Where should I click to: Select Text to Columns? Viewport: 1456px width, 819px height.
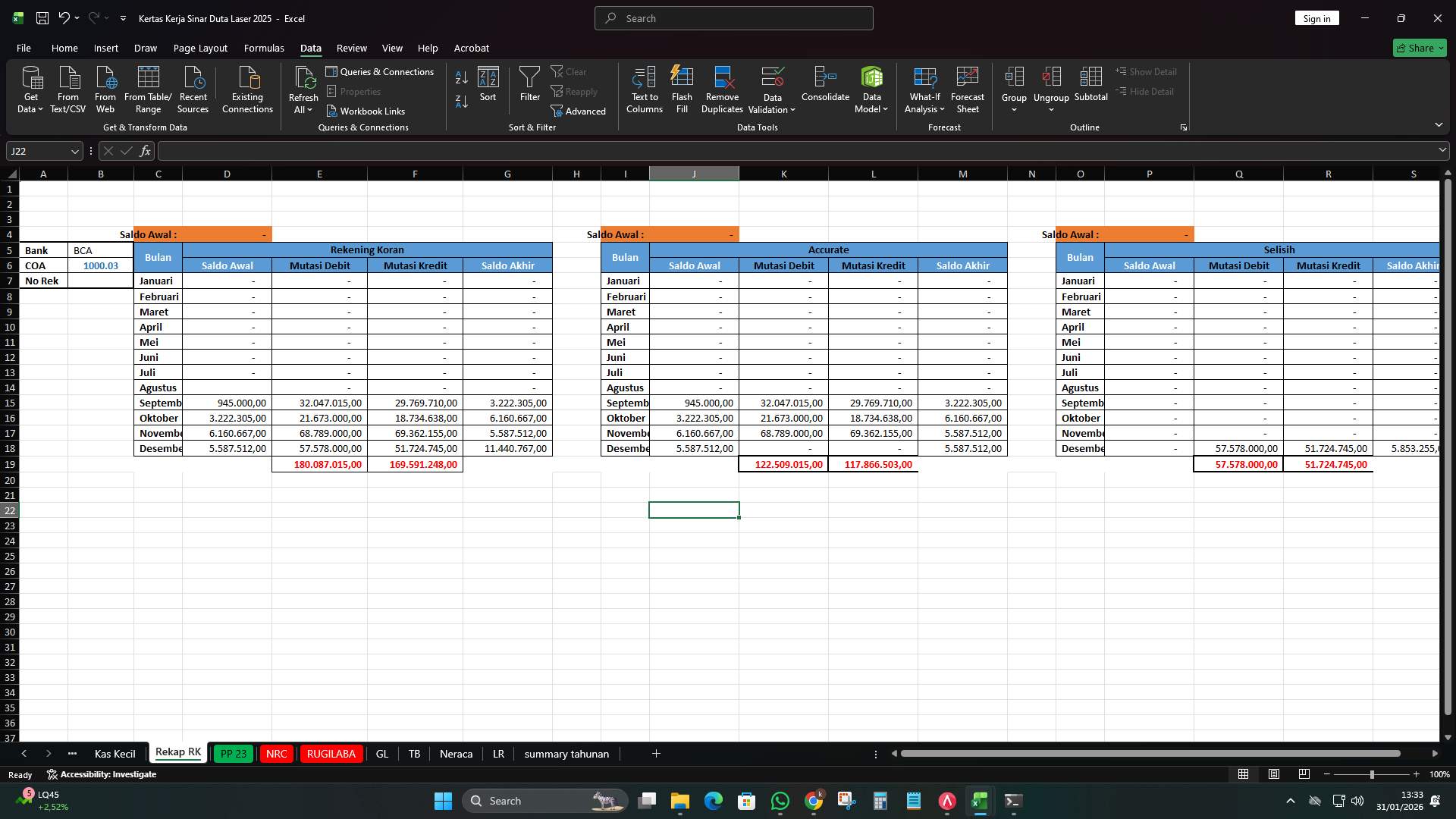pyautogui.click(x=644, y=89)
